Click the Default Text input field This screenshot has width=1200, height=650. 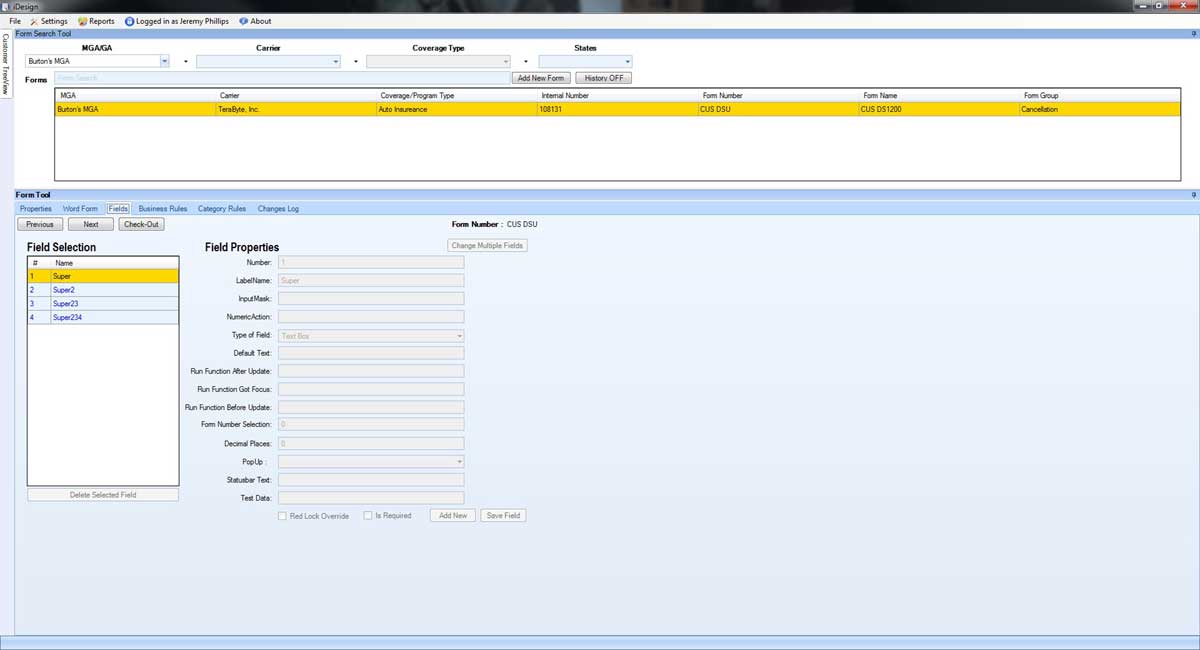(x=371, y=353)
